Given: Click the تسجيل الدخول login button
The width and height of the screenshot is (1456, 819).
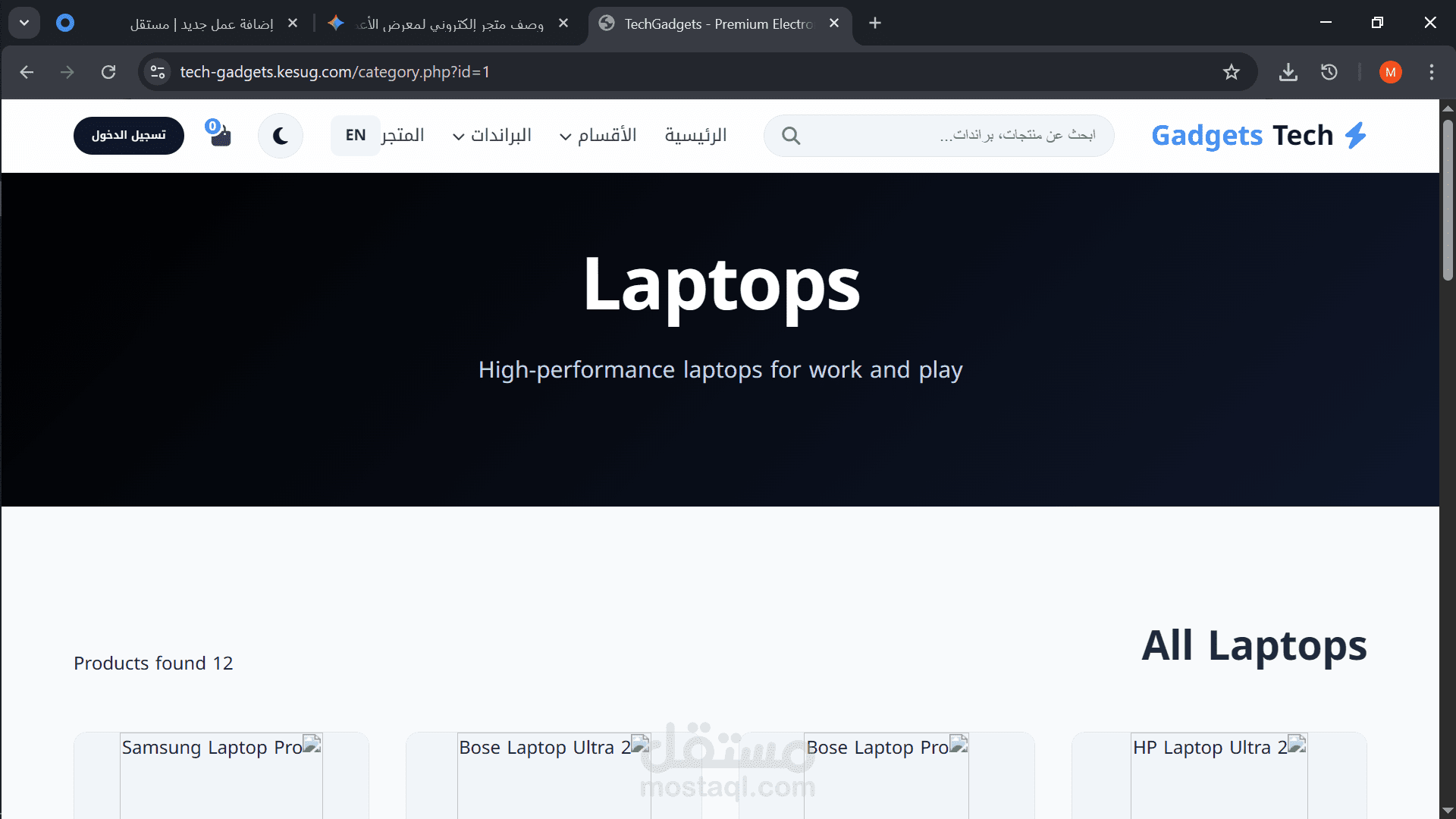Looking at the screenshot, I should click(128, 136).
